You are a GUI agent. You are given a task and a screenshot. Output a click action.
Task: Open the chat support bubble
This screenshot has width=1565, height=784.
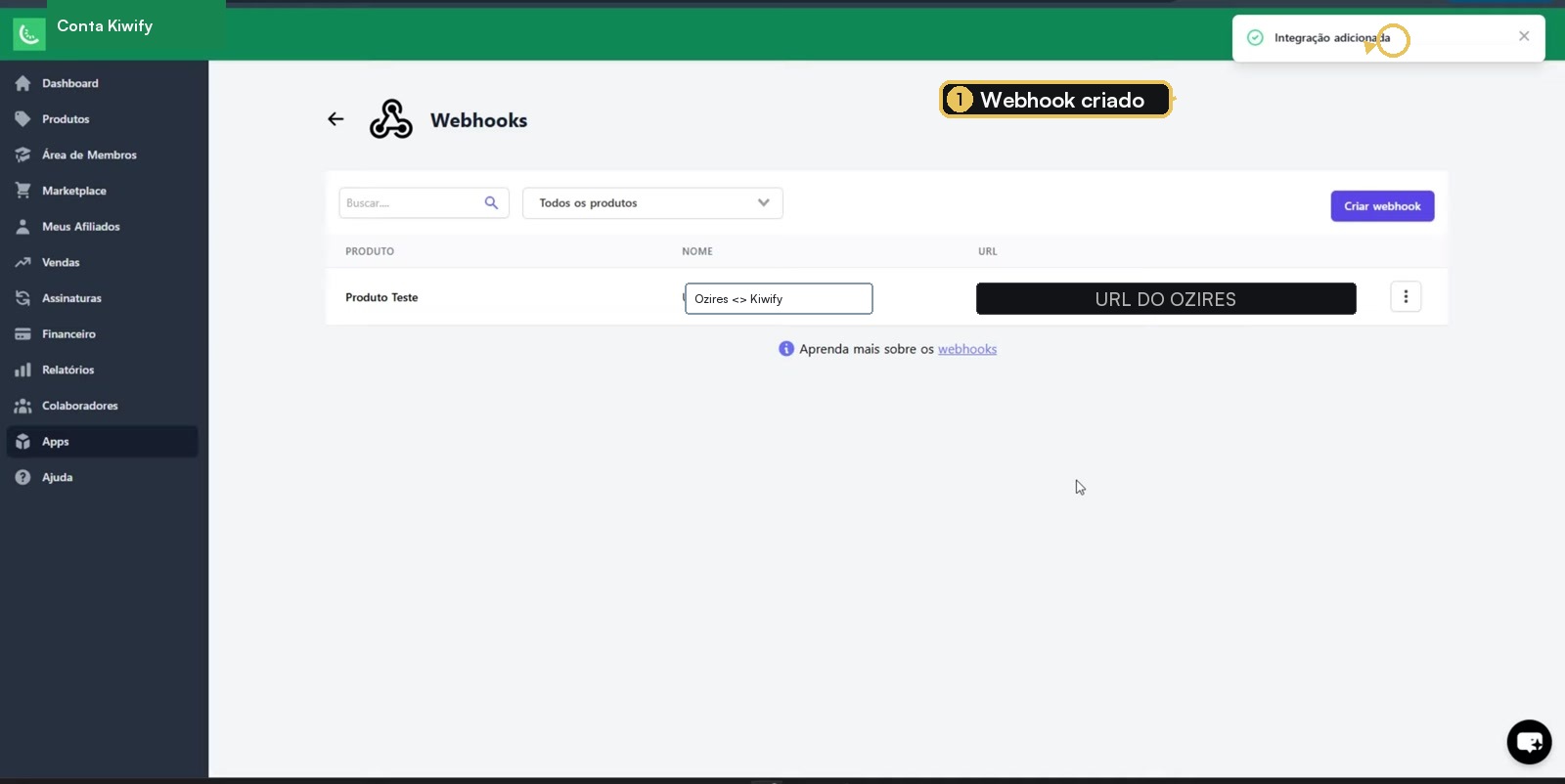[1529, 742]
